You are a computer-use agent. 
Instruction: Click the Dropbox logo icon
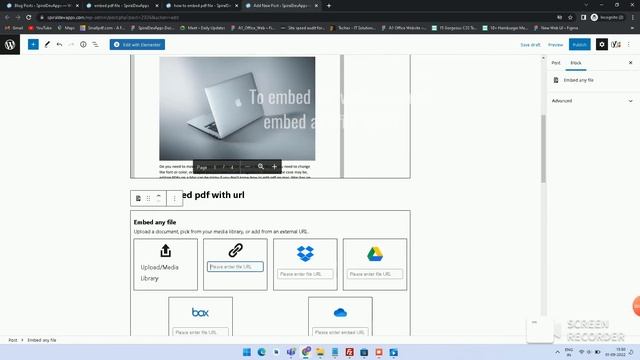[x=305, y=253]
